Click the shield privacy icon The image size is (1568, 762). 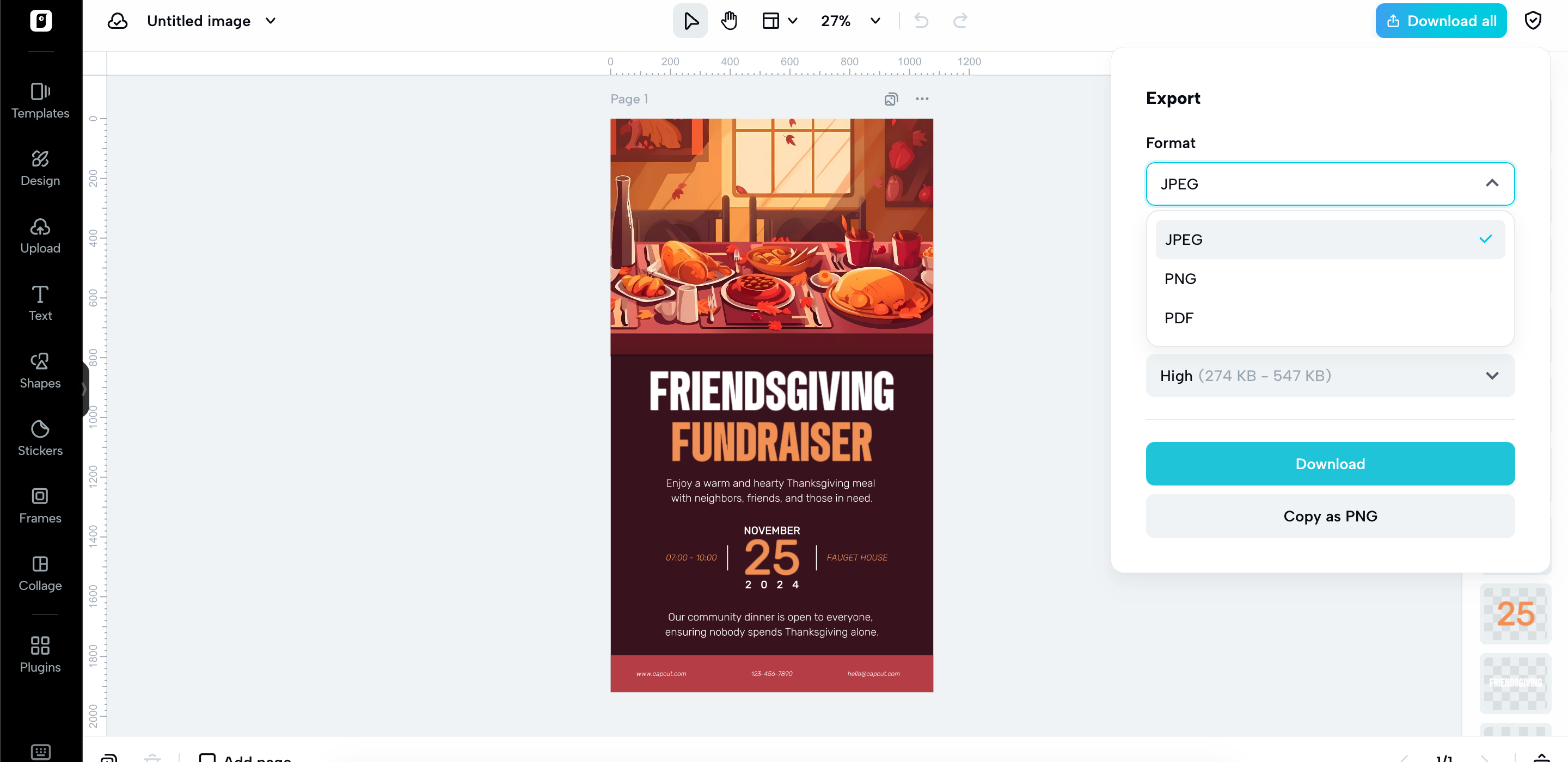pyautogui.click(x=1532, y=21)
